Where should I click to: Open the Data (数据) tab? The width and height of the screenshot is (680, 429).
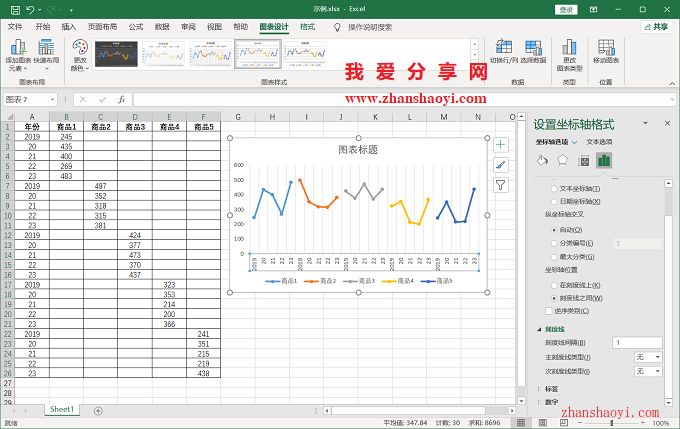pyautogui.click(x=162, y=27)
